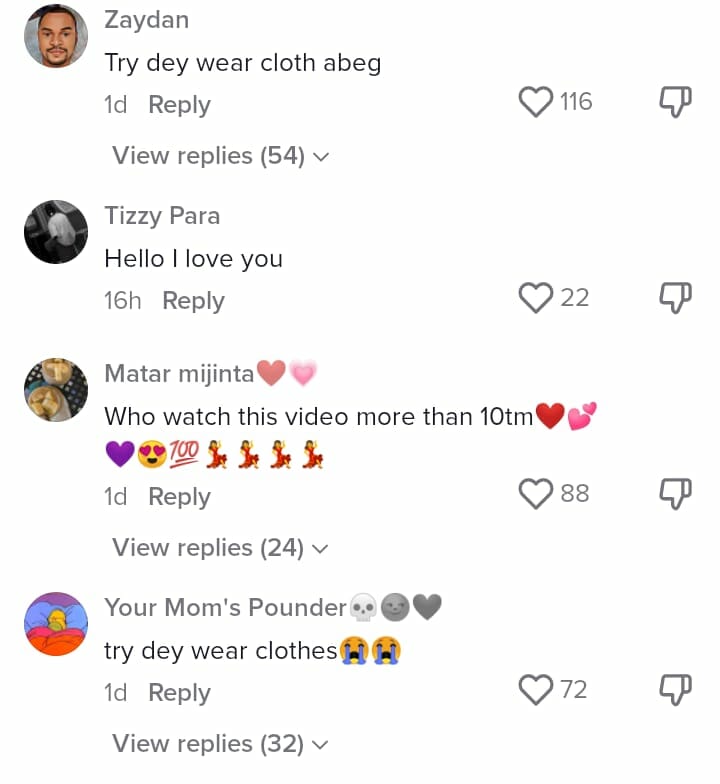Expand the 24 replies under Matar mijinta's comment
Screen dimensions: 720x784
[220, 548]
